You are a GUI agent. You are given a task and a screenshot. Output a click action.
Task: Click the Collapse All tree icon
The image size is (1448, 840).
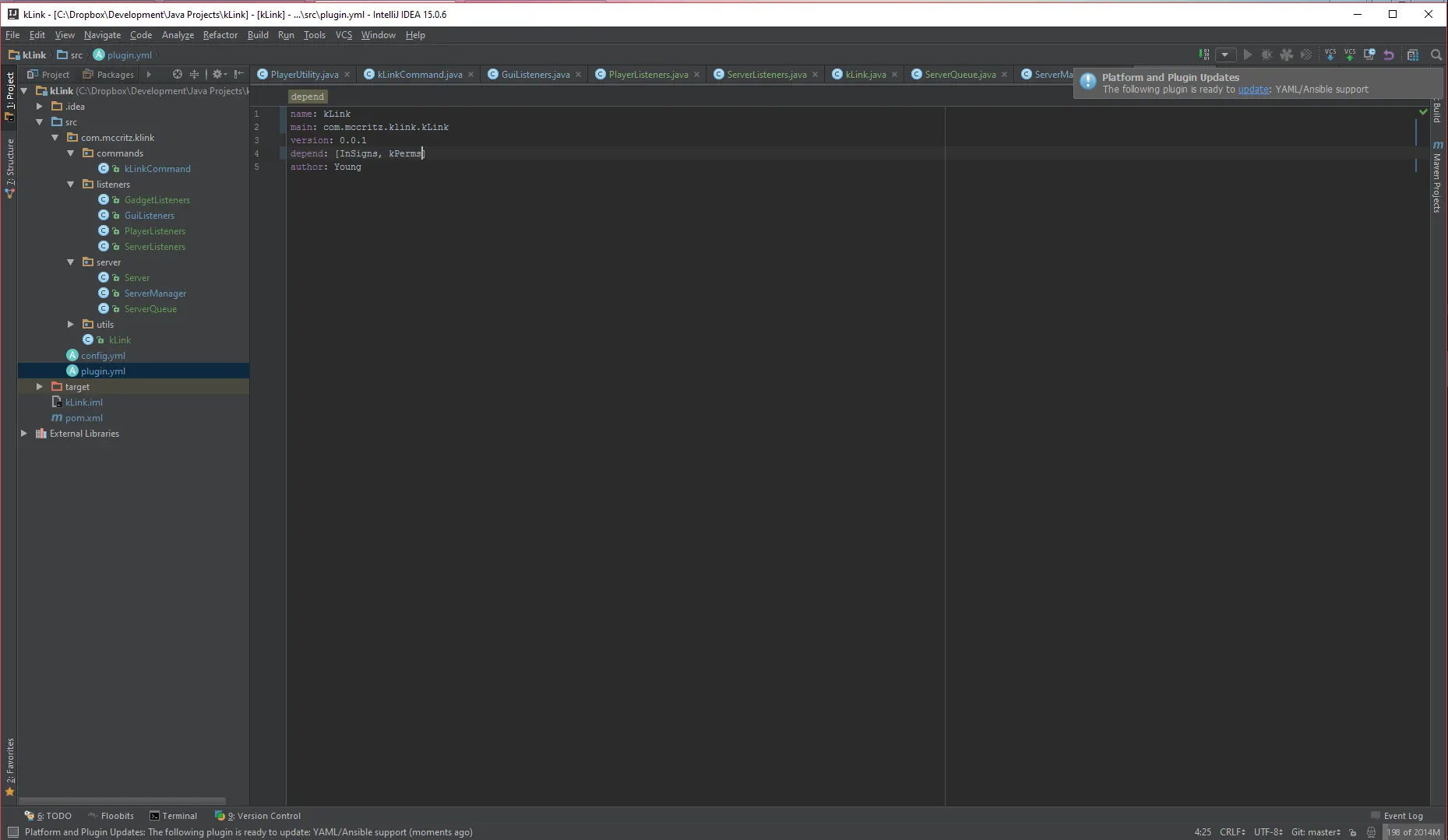195,74
